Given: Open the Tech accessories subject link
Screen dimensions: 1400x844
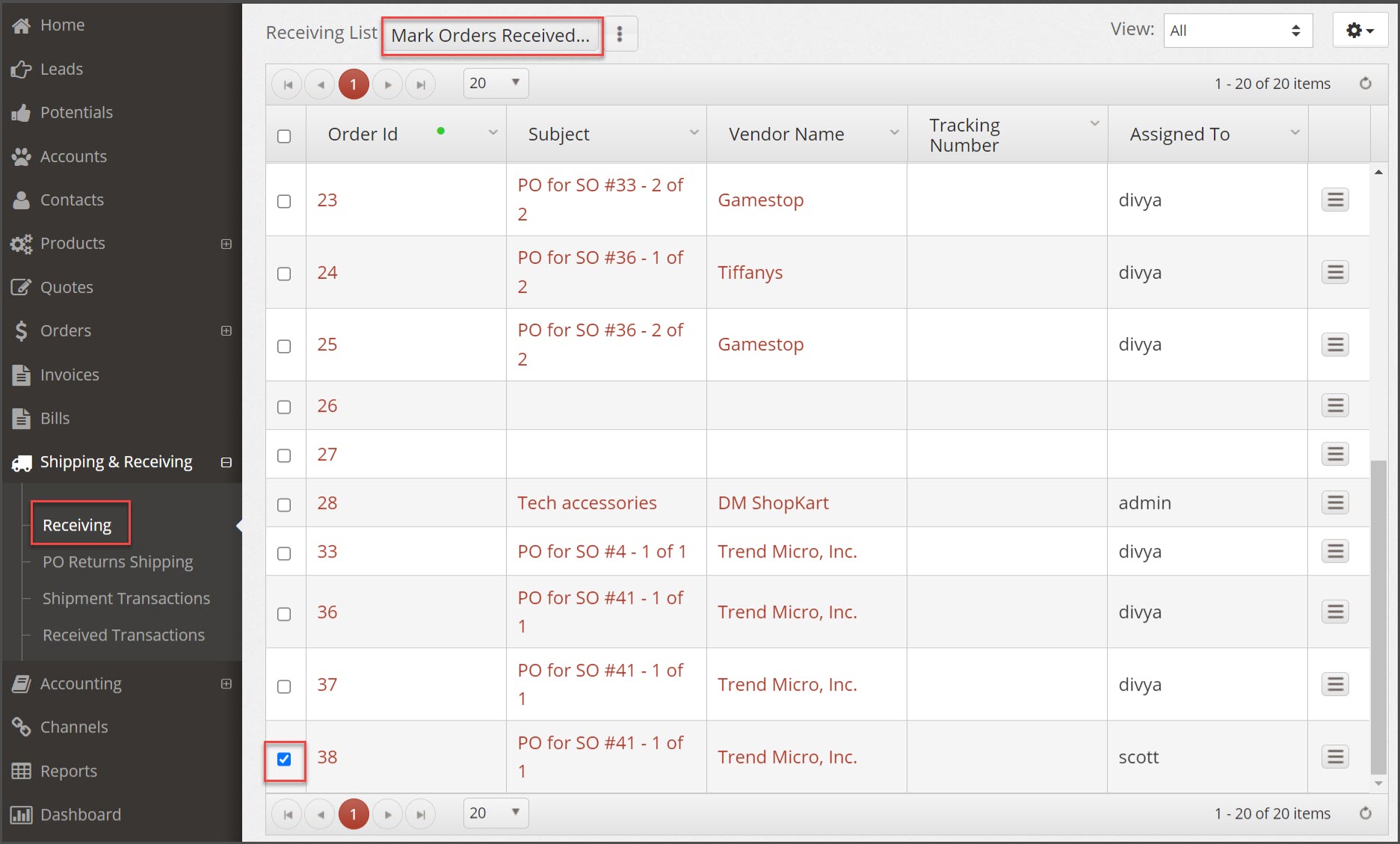Looking at the screenshot, I should 587,503.
